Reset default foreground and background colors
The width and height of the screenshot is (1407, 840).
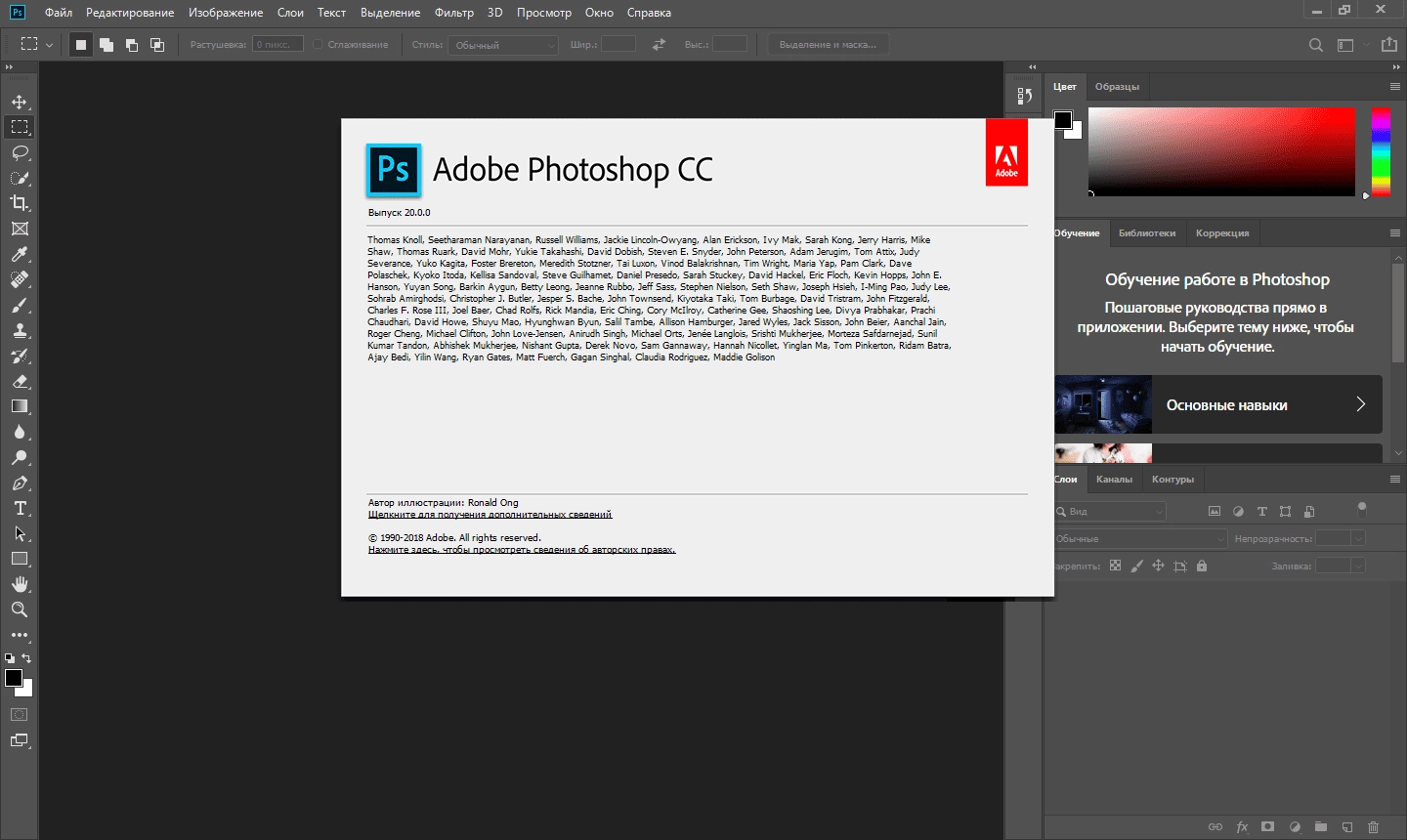(10, 658)
